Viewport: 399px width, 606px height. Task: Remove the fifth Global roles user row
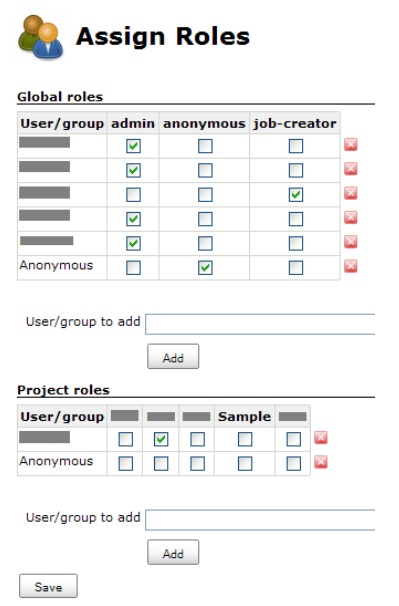coord(350,242)
